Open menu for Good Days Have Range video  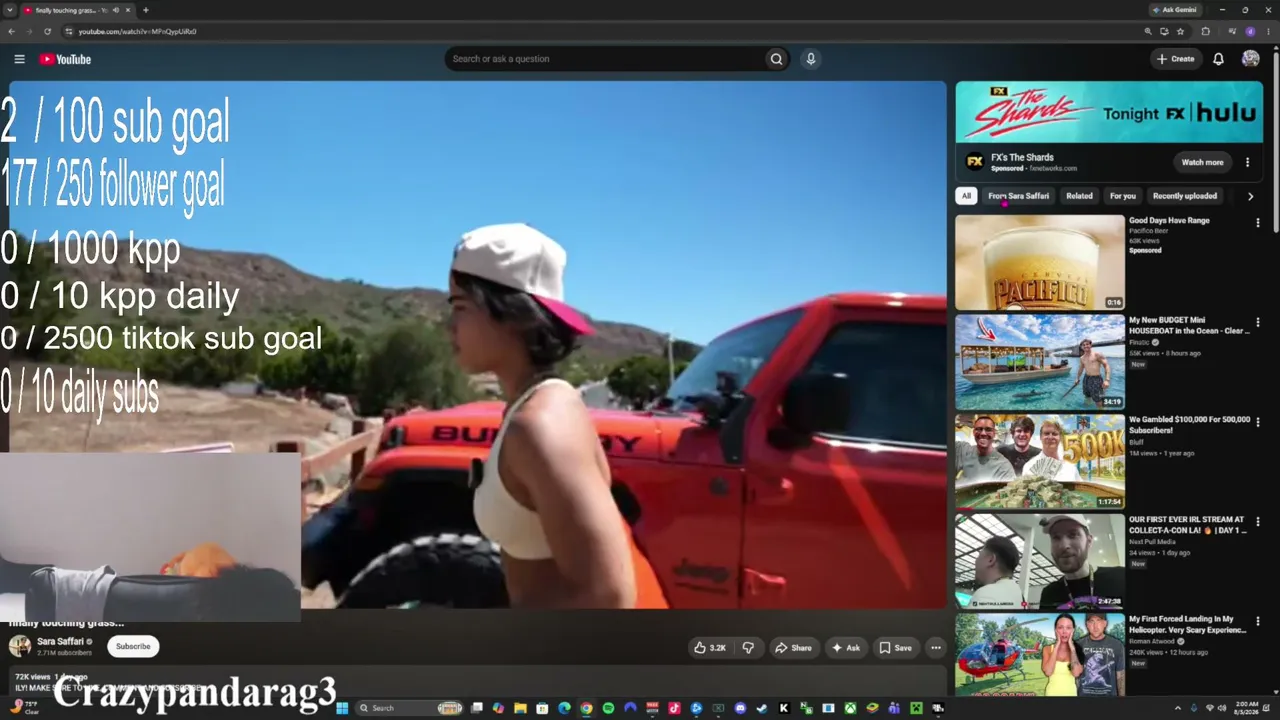1258,223
